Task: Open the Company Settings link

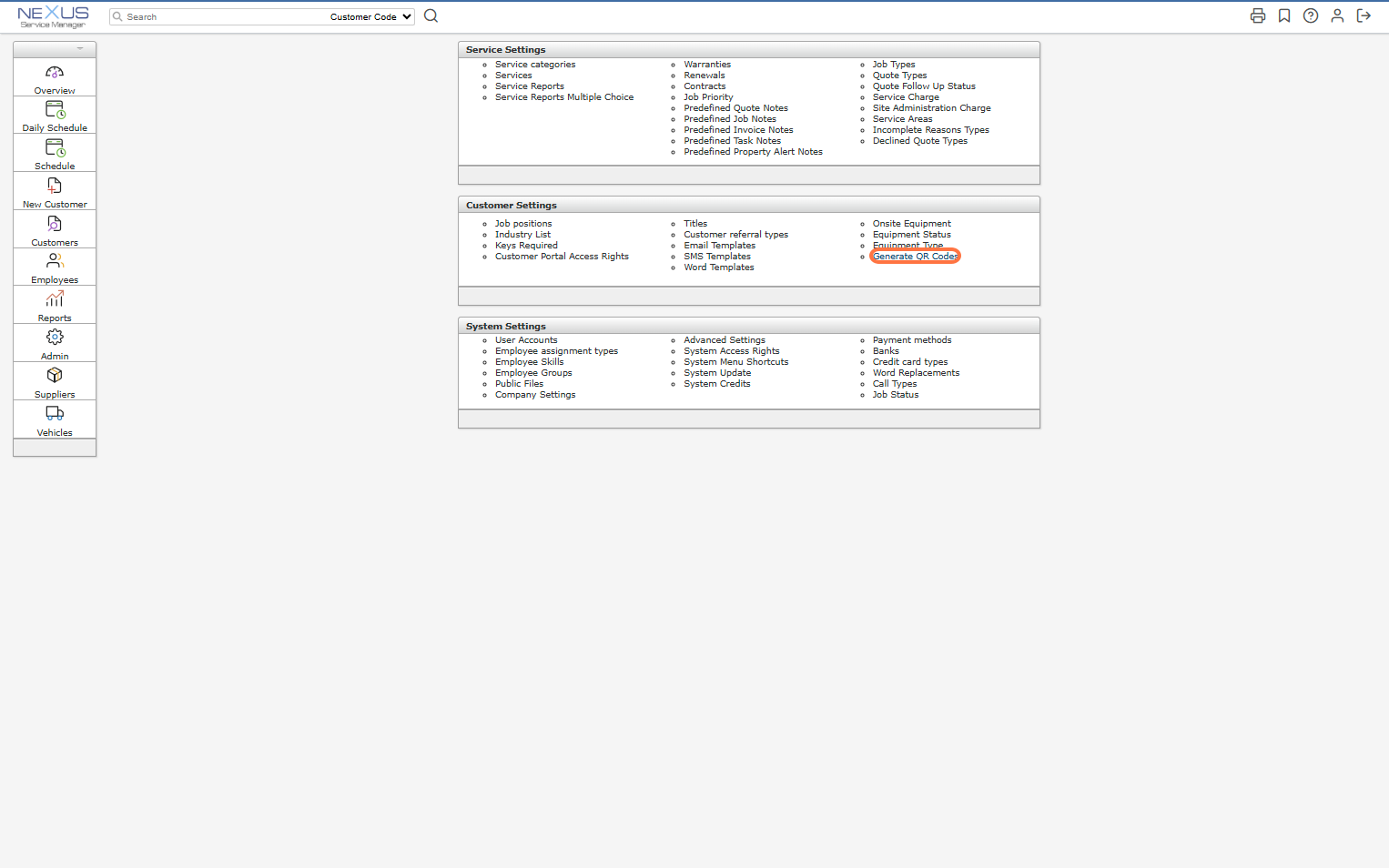Action: [535, 395]
